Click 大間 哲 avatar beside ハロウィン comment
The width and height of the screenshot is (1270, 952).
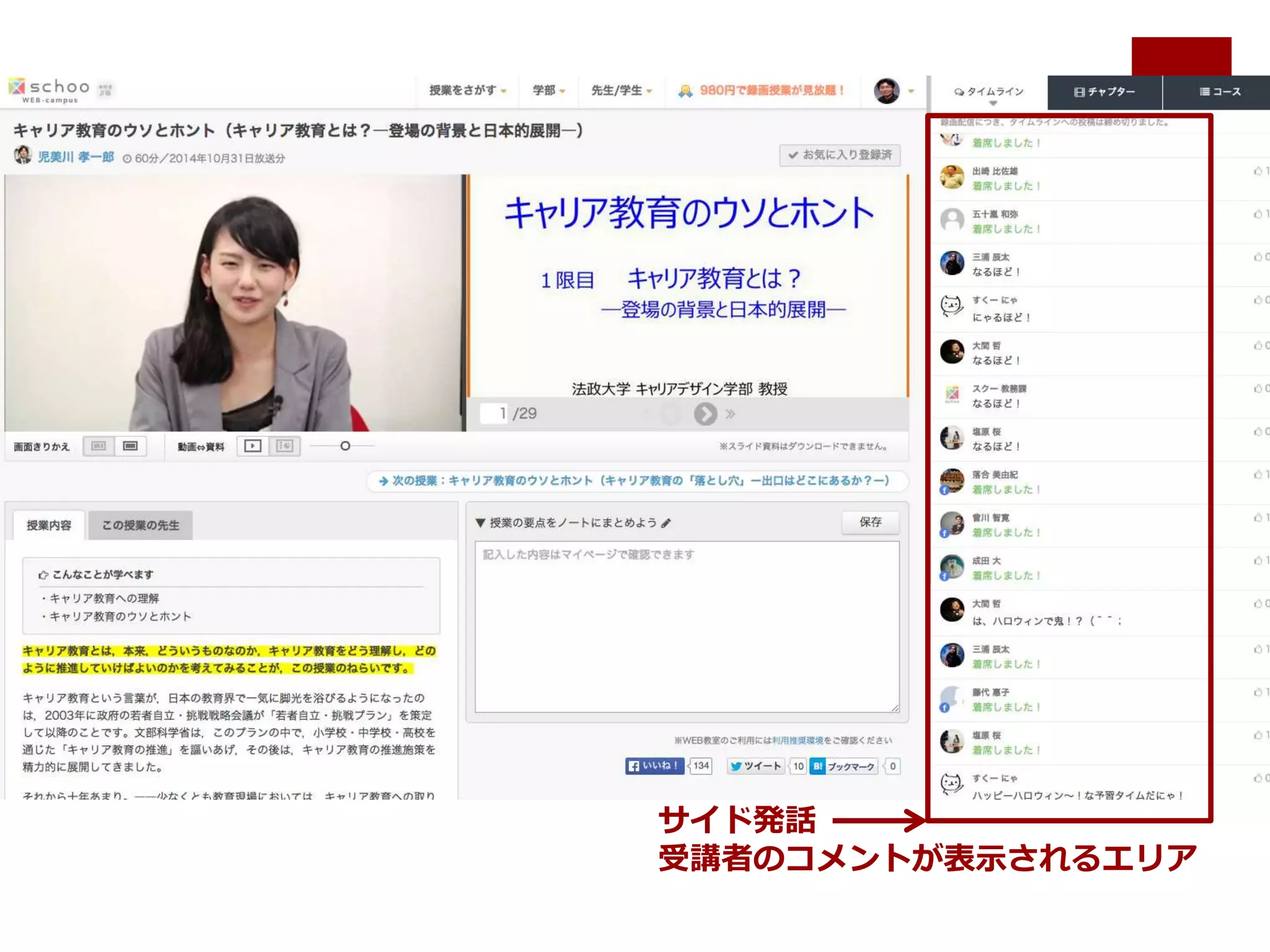click(x=952, y=610)
